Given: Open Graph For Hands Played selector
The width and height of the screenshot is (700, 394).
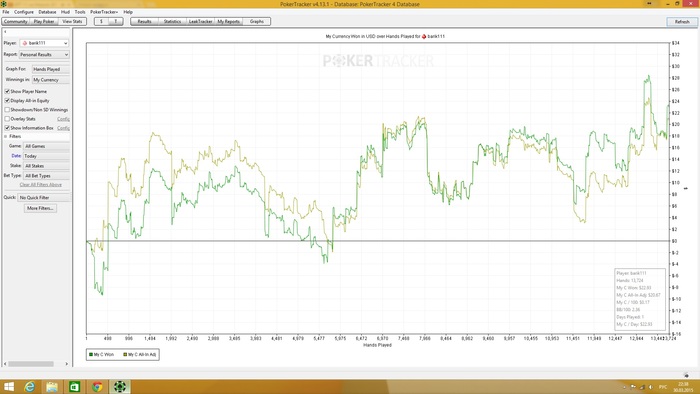Looking at the screenshot, I should pos(50,69).
